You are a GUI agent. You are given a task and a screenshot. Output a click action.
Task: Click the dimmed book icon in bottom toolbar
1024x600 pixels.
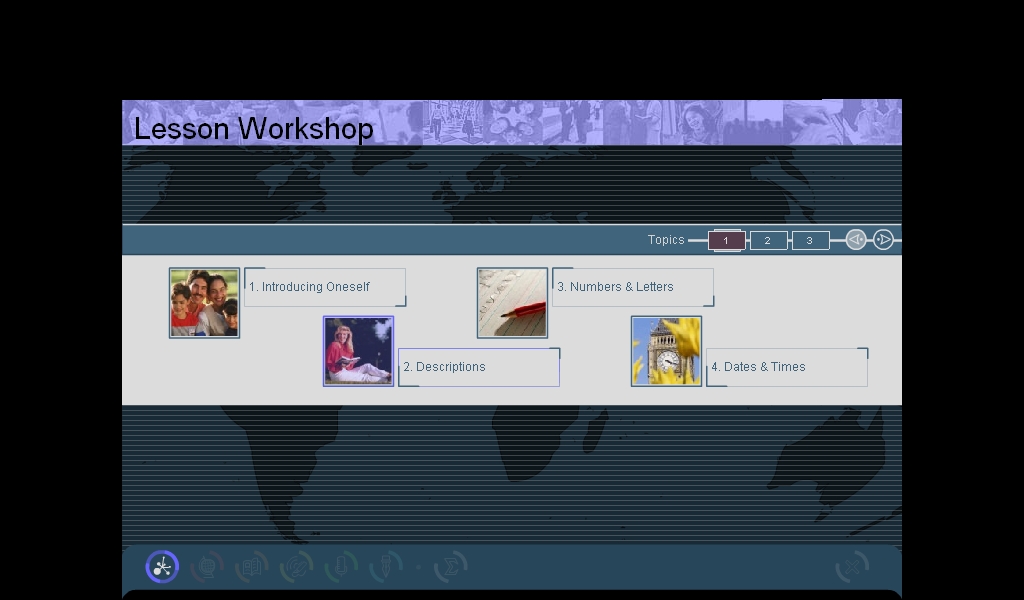(x=252, y=567)
